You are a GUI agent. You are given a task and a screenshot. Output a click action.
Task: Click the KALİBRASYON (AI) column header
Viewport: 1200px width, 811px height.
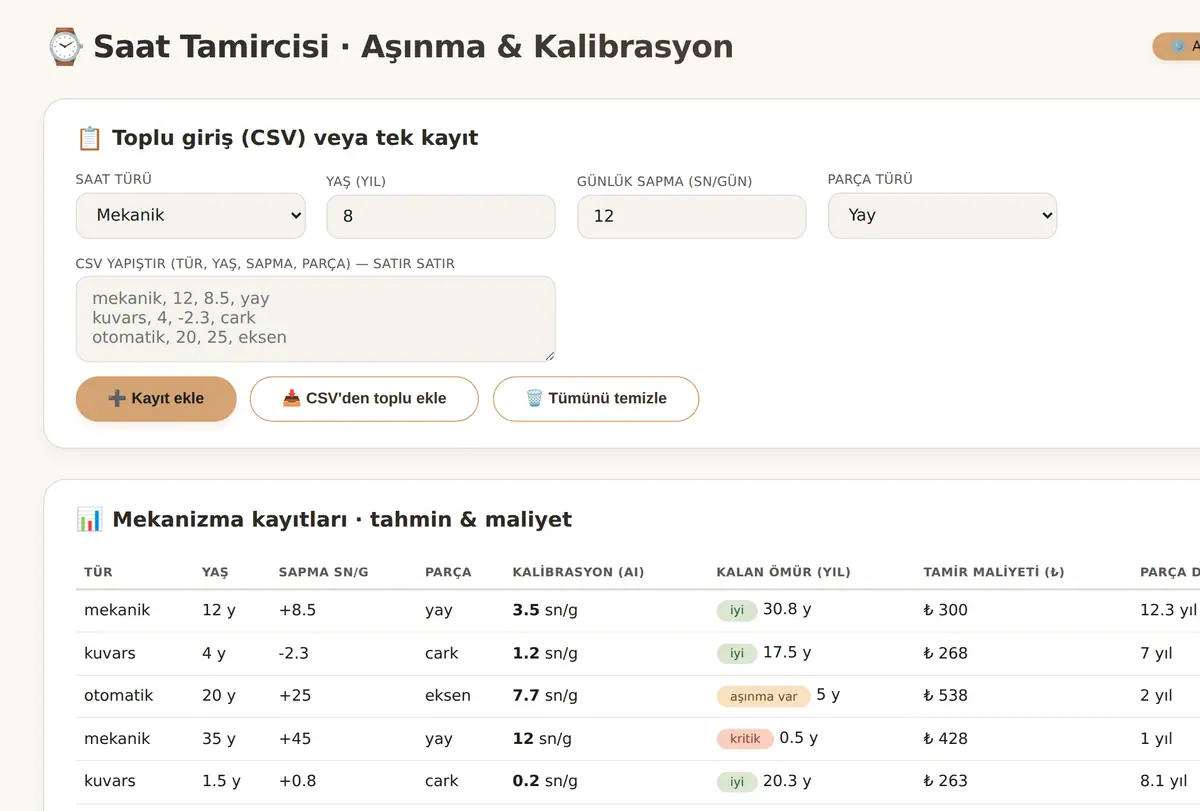(578, 572)
